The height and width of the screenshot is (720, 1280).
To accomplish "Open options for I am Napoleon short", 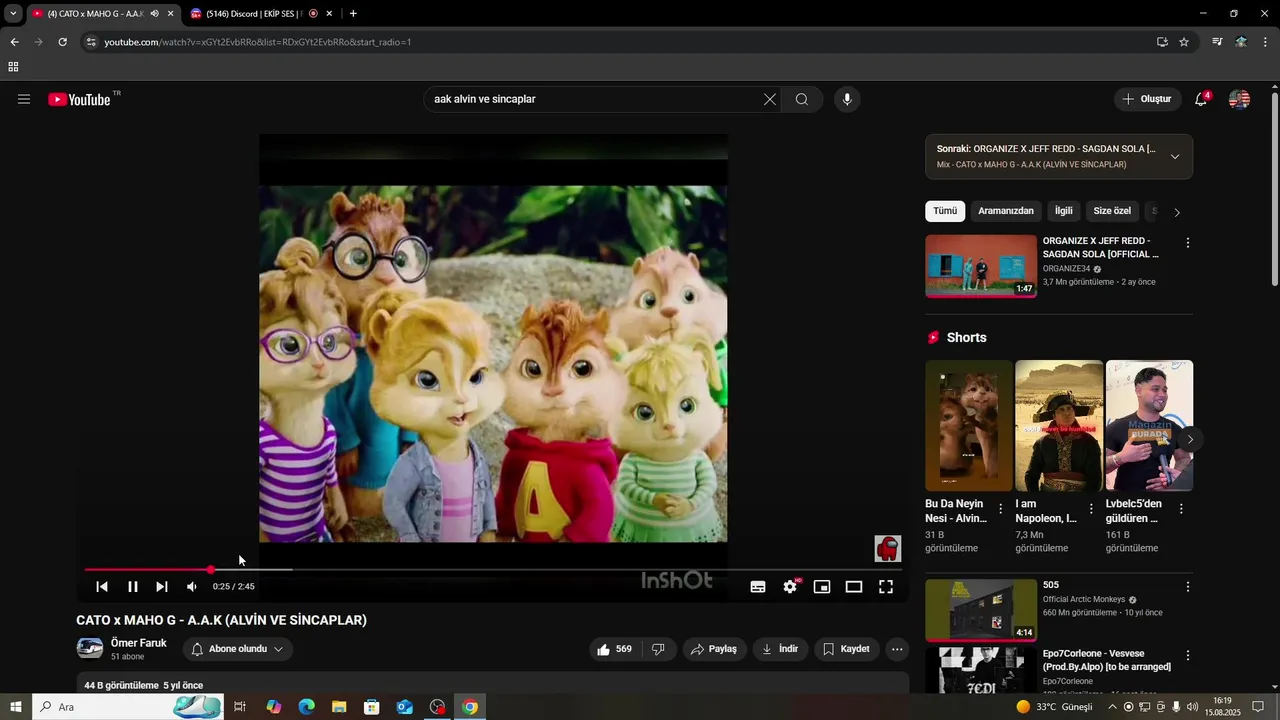I will pos(1091,509).
